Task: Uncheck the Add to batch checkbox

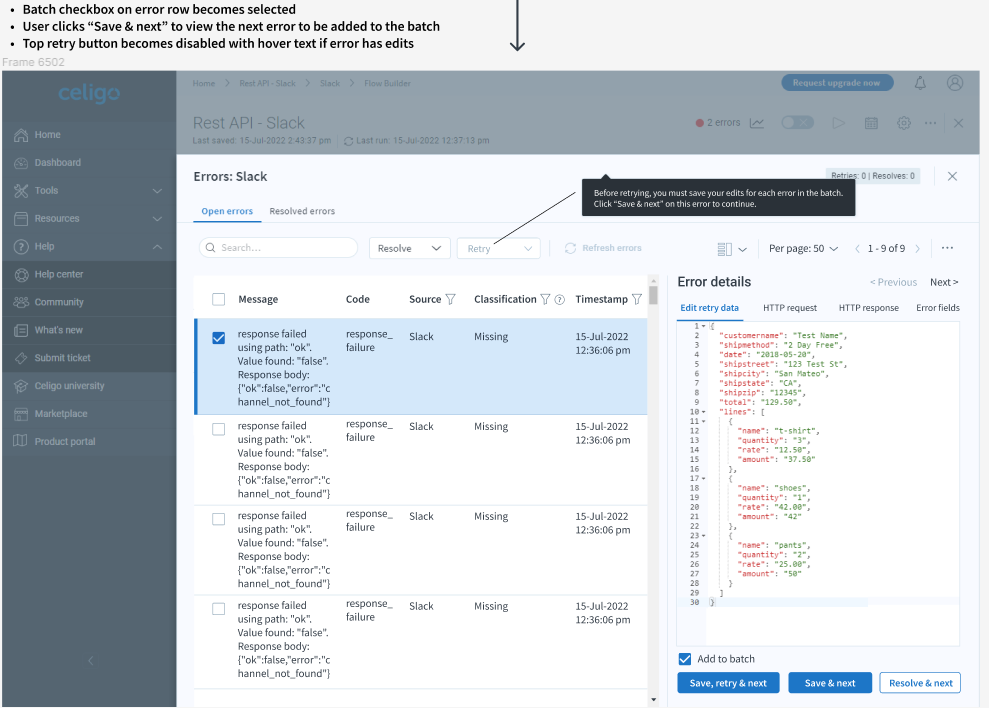Action: [685, 659]
